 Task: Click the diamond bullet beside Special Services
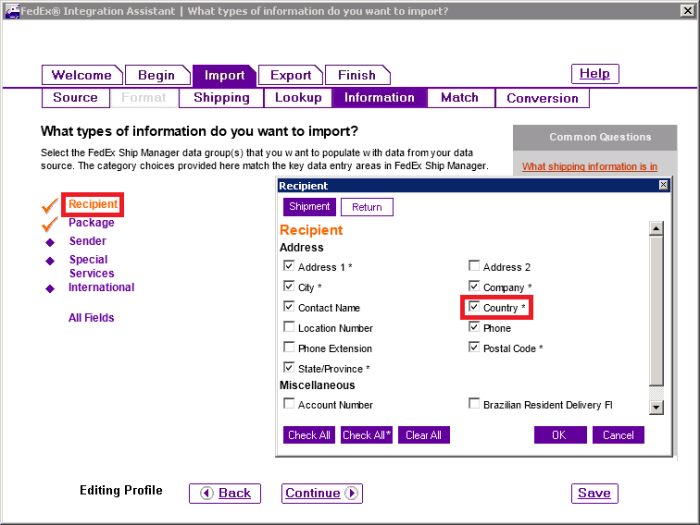coord(50,261)
